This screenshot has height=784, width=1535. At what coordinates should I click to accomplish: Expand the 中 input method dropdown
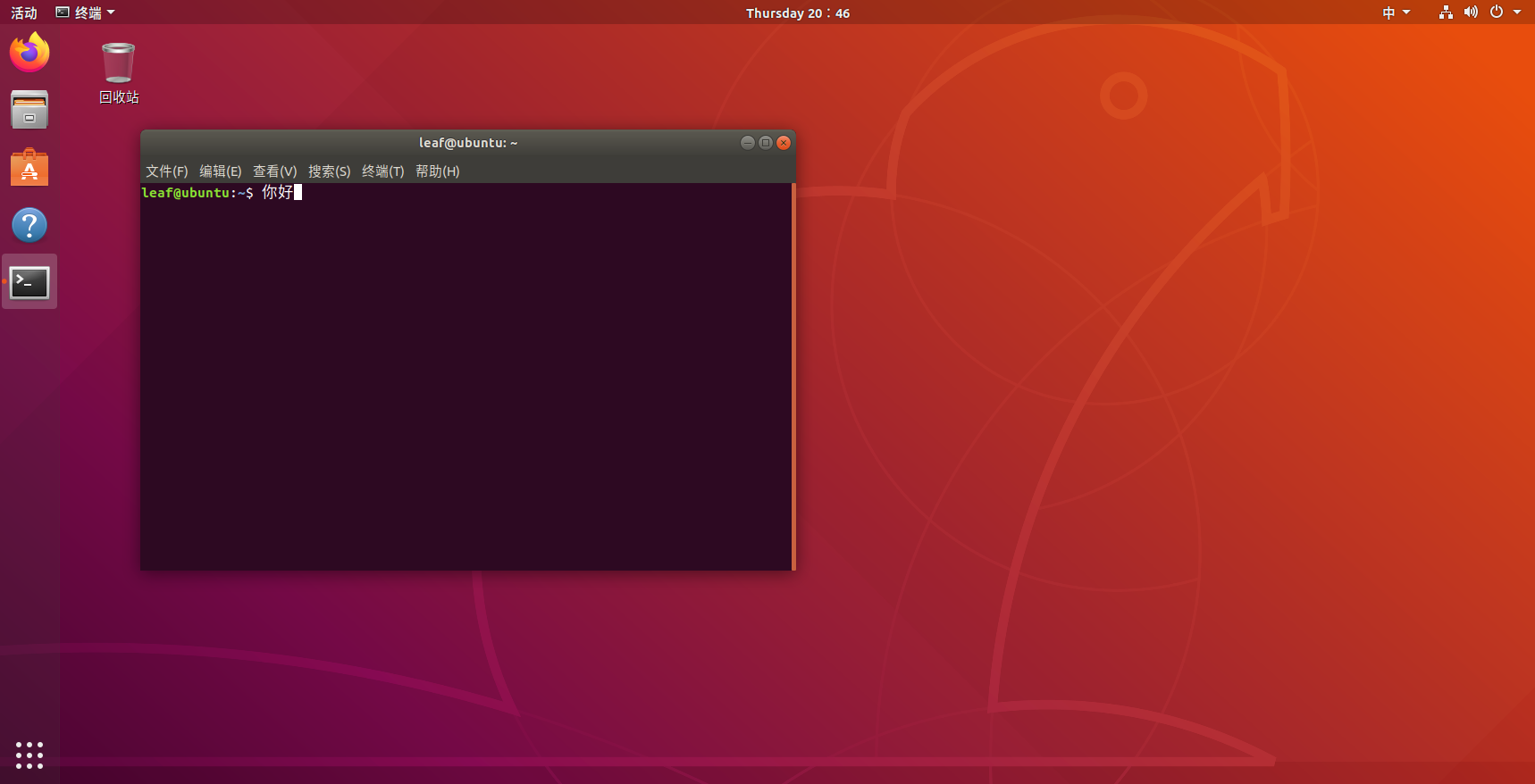tap(1396, 13)
